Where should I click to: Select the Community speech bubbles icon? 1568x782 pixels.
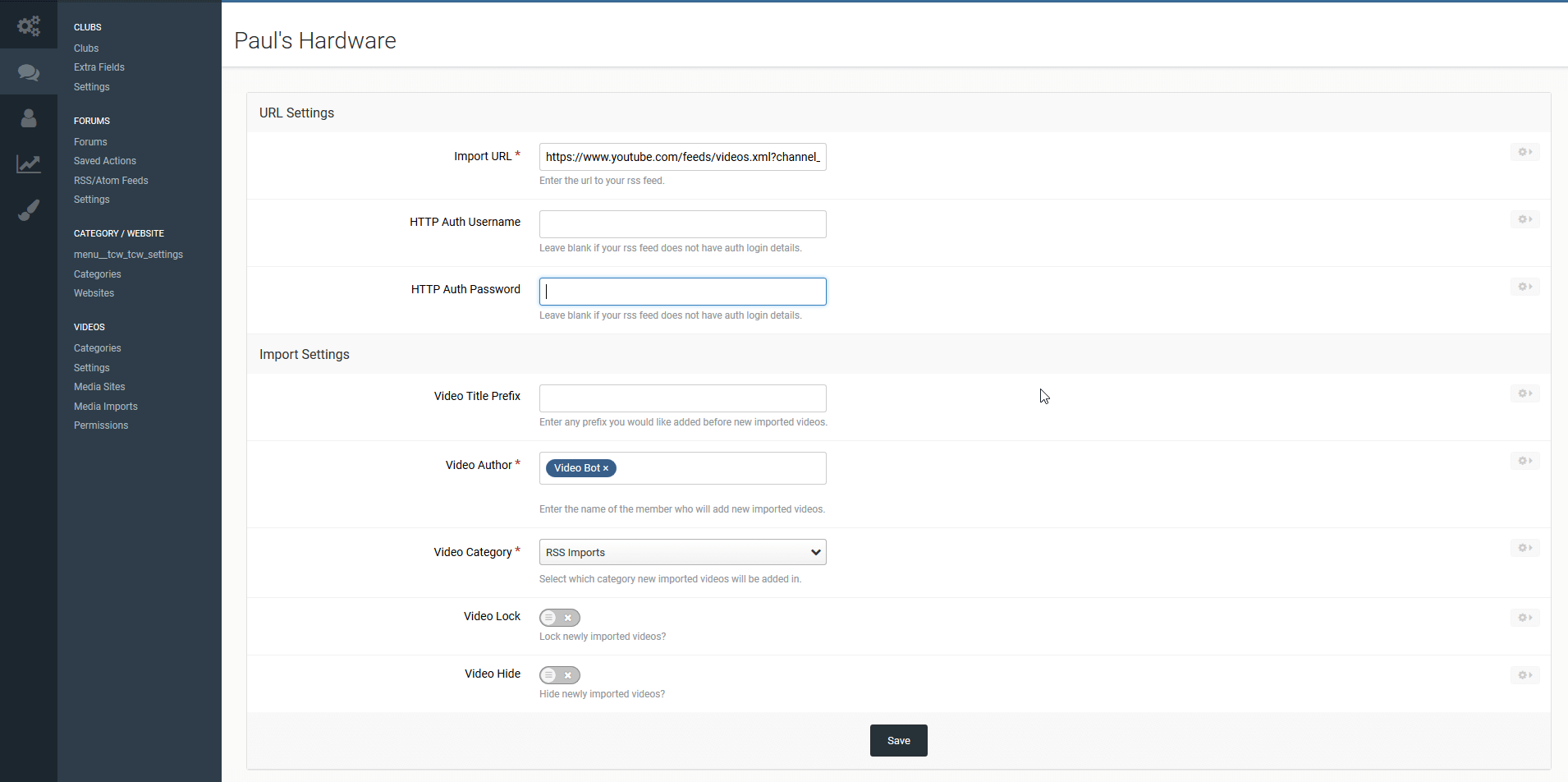[29, 72]
